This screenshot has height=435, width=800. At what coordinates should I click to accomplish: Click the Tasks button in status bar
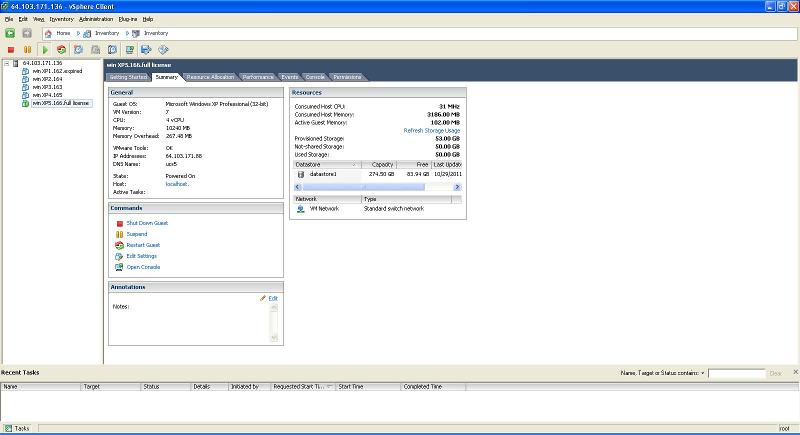pos(17,428)
